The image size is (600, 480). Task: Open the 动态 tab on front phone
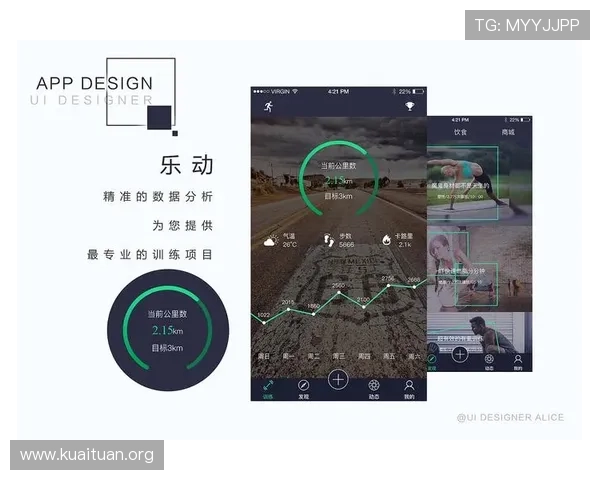coord(374,389)
